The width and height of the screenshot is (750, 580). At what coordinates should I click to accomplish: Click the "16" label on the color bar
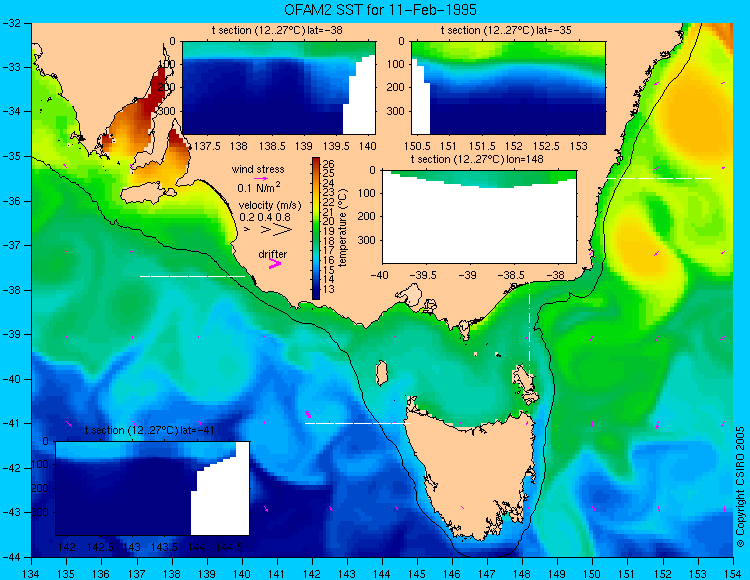[x=328, y=260]
